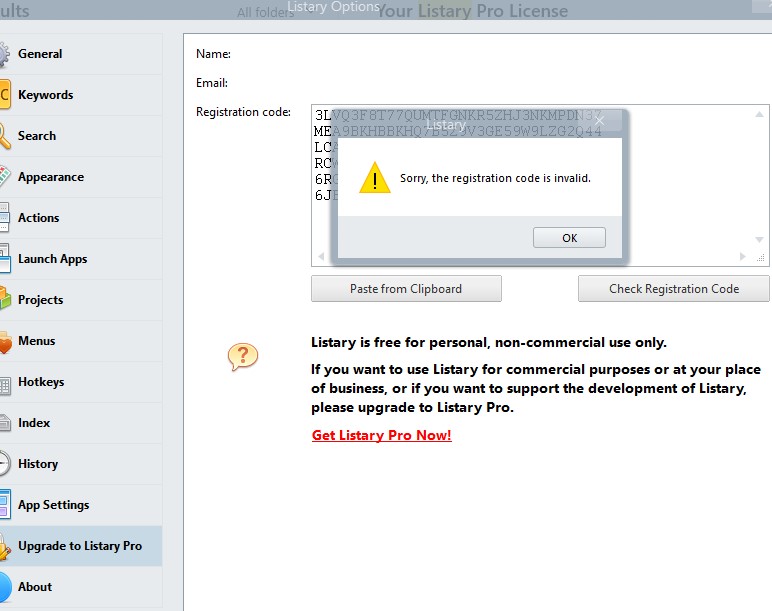The width and height of the screenshot is (772, 611).
Task: Select Upgrade to Listary Pro page
Action: point(80,546)
